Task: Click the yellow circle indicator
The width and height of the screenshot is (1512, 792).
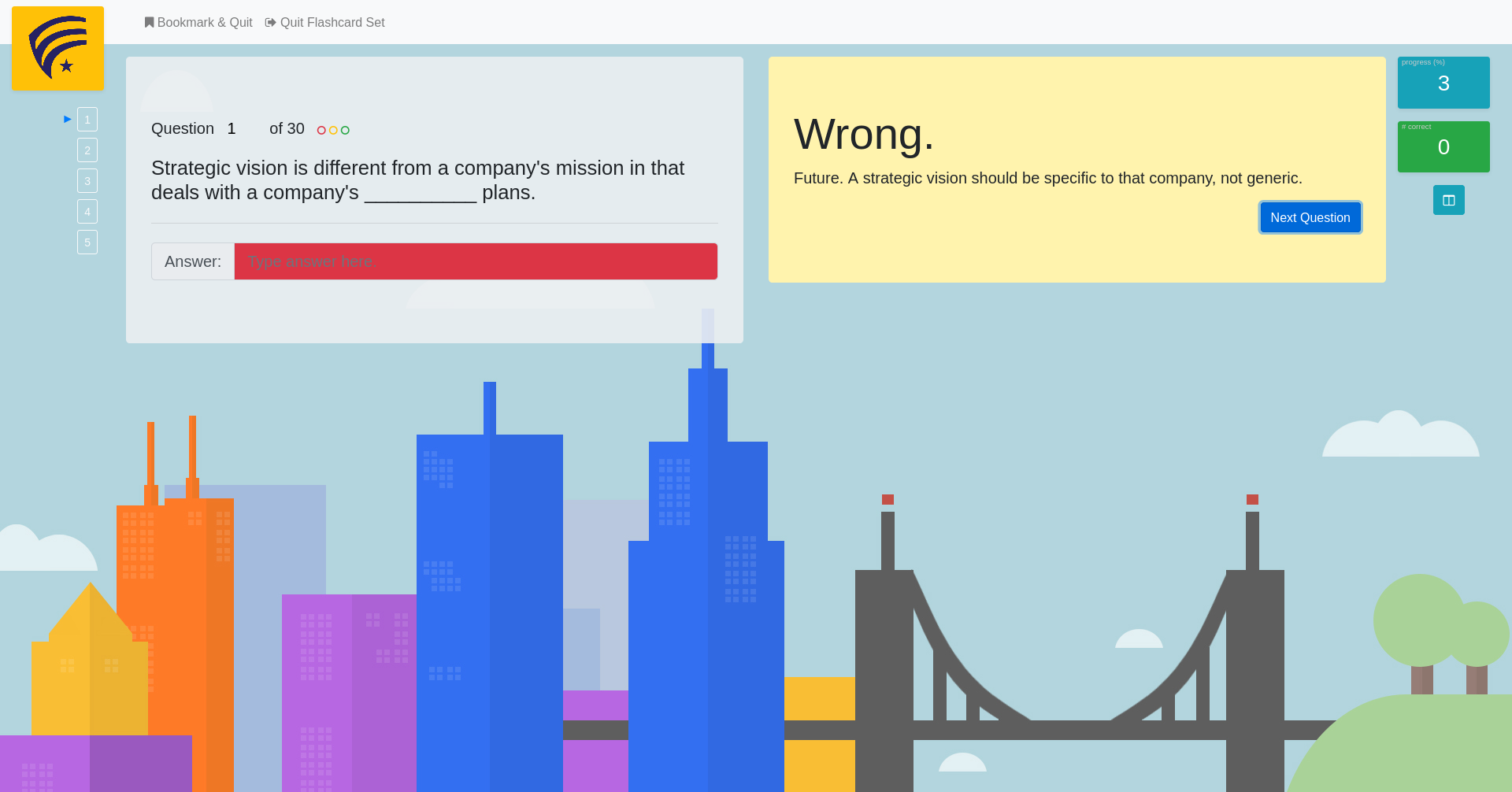Action: tap(333, 131)
